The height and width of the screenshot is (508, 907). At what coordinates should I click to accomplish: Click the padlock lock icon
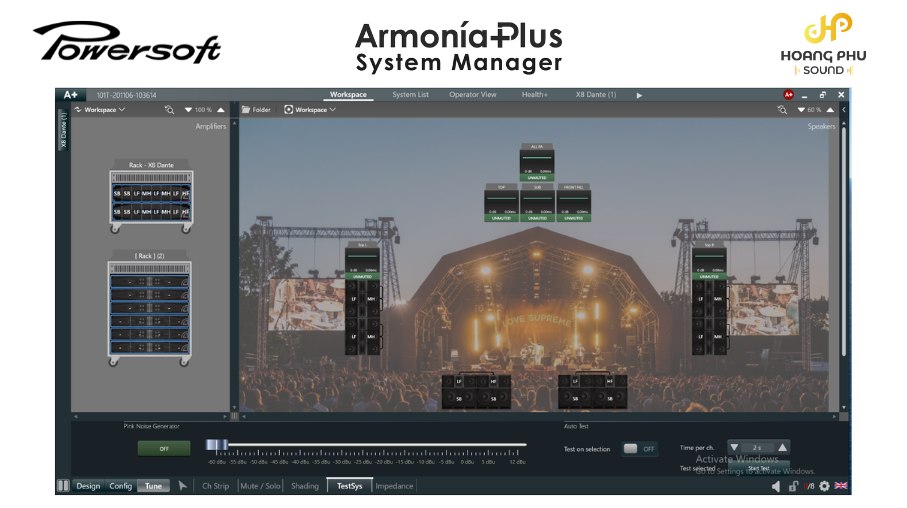tap(793, 486)
